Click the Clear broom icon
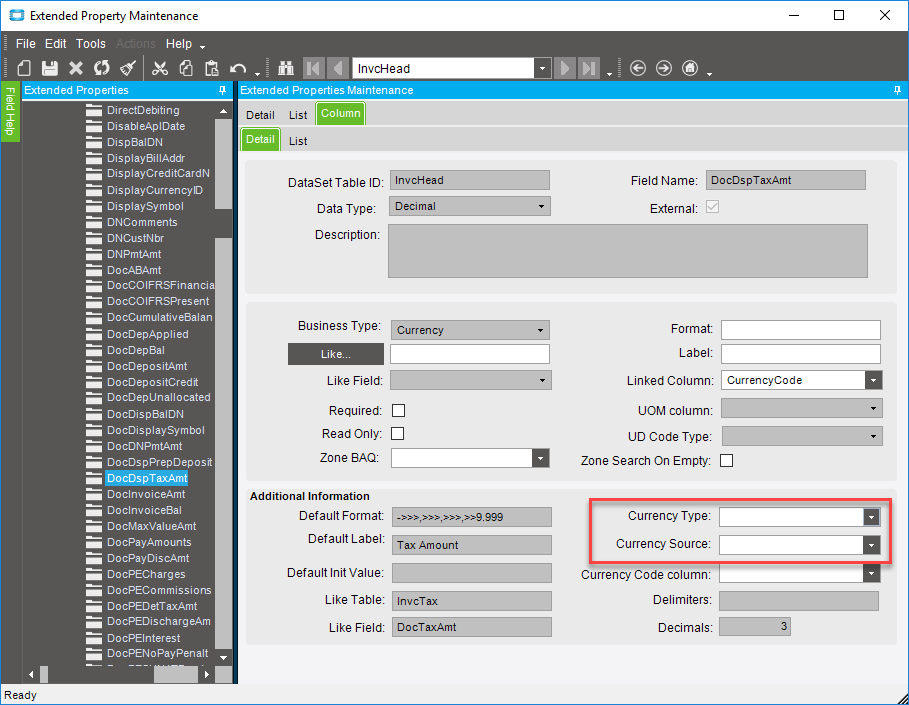The height and width of the screenshot is (705, 909). click(x=127, y=68)
